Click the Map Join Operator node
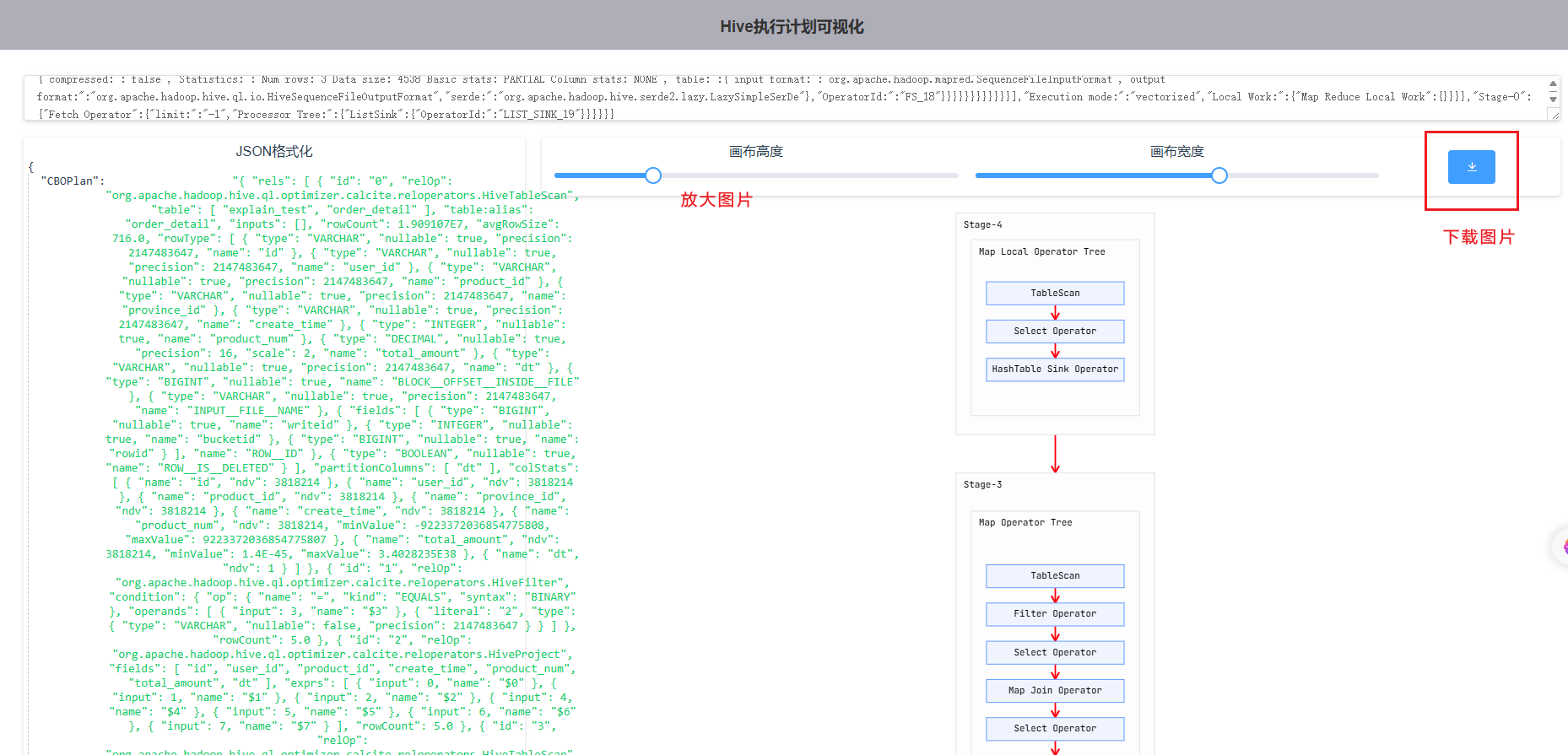The height and width of the screenshot is (755, 1568). 1055,691
